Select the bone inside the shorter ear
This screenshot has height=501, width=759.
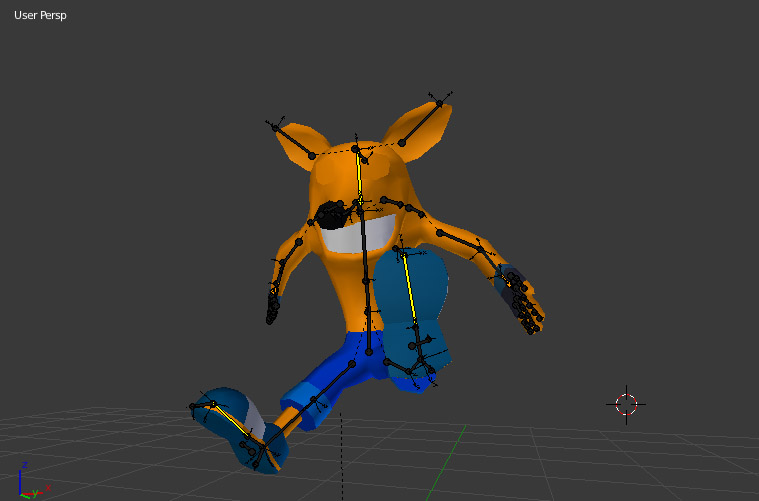tap(293, 142)
